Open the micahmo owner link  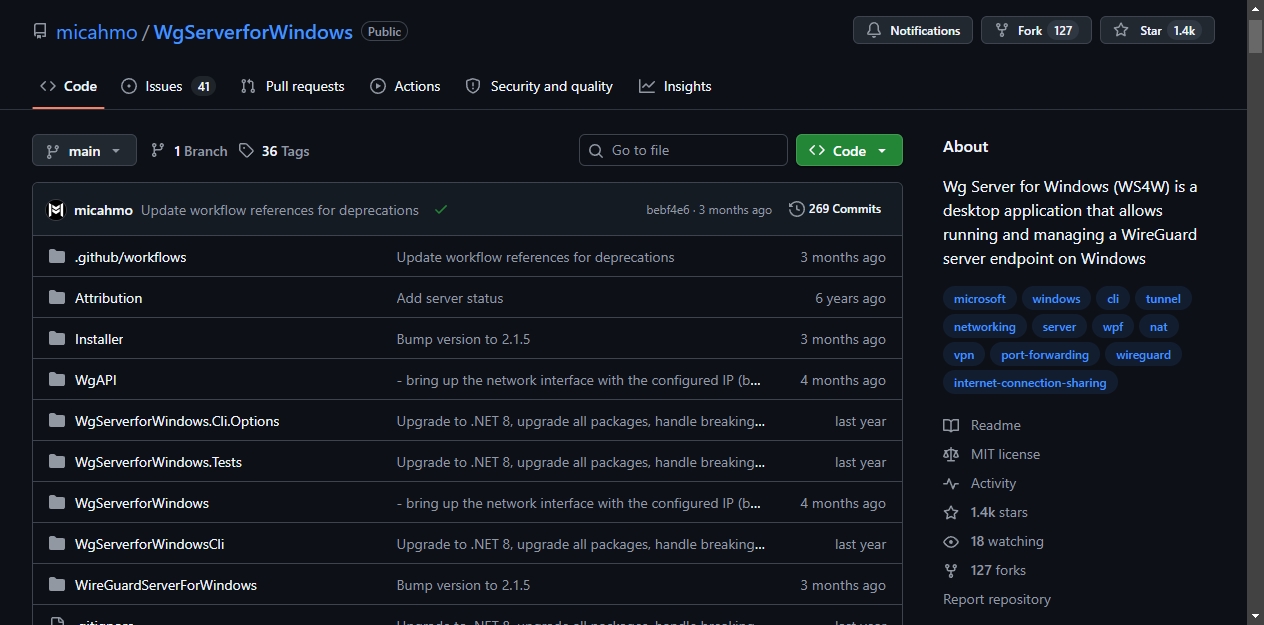[x=96, y=32]
